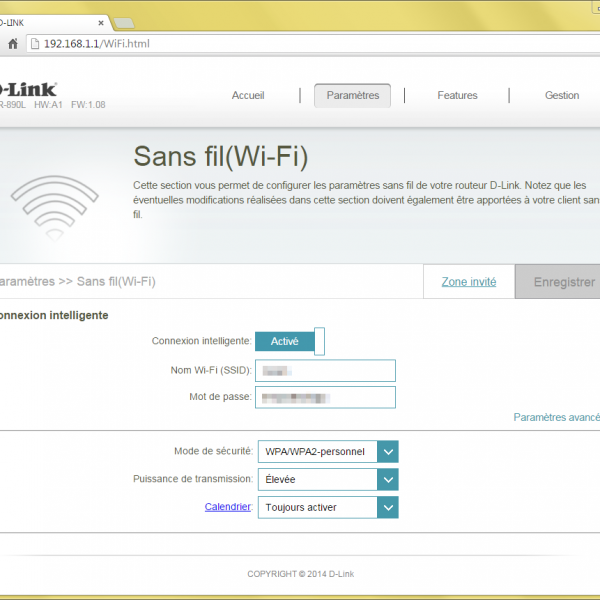Open the Paramètres avancés link
This screenshot has width=600, height=600.
pos(556,417)
